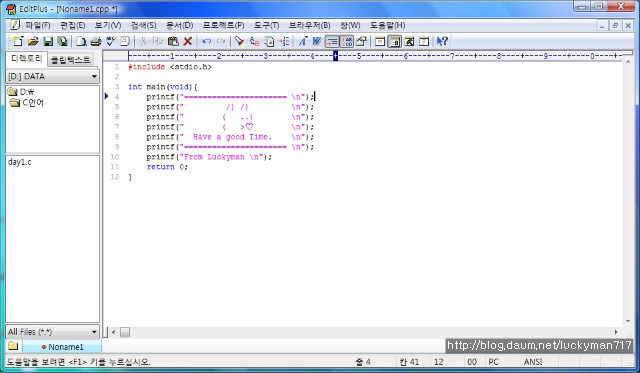This screenshot has width=640, height=373.
Task: Toggle the auto indent toolbar button
Action: [x=332, y=41]
